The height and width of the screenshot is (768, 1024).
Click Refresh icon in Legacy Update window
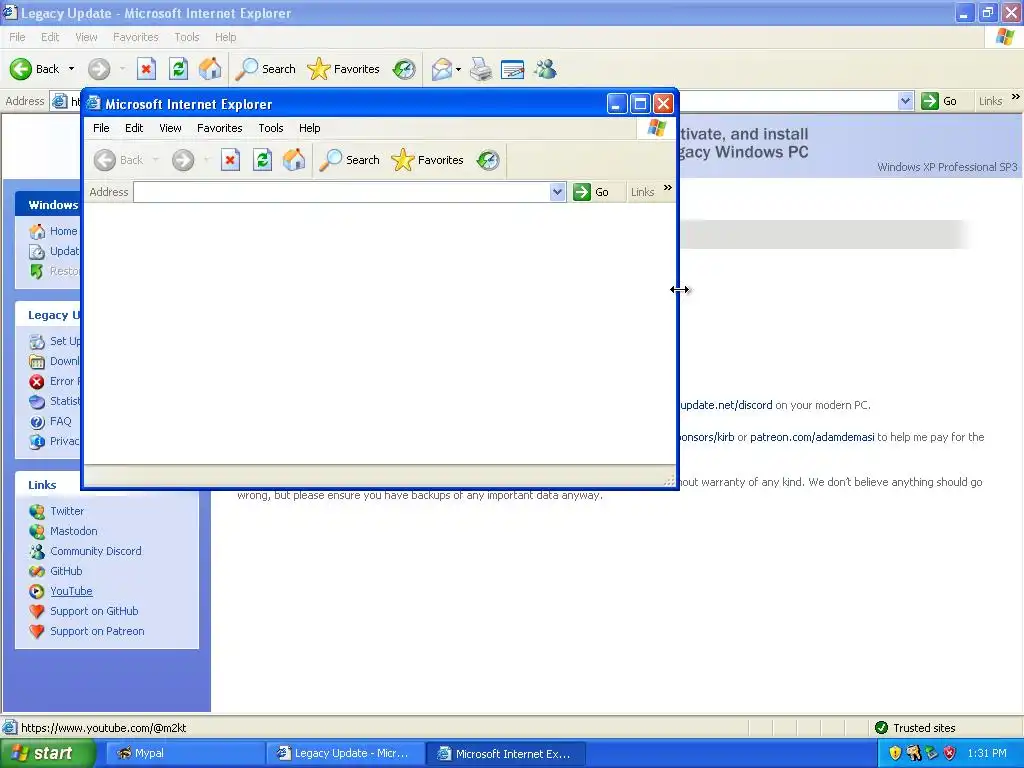(x=178, y=69)
